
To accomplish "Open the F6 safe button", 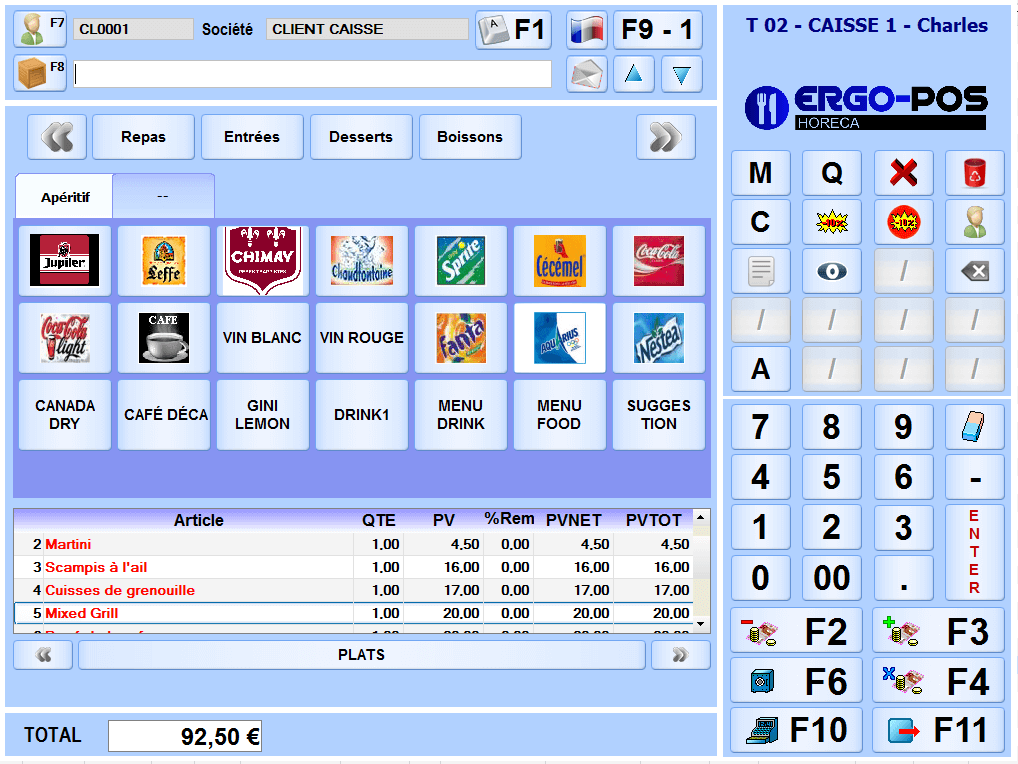I will coord(796,681).
